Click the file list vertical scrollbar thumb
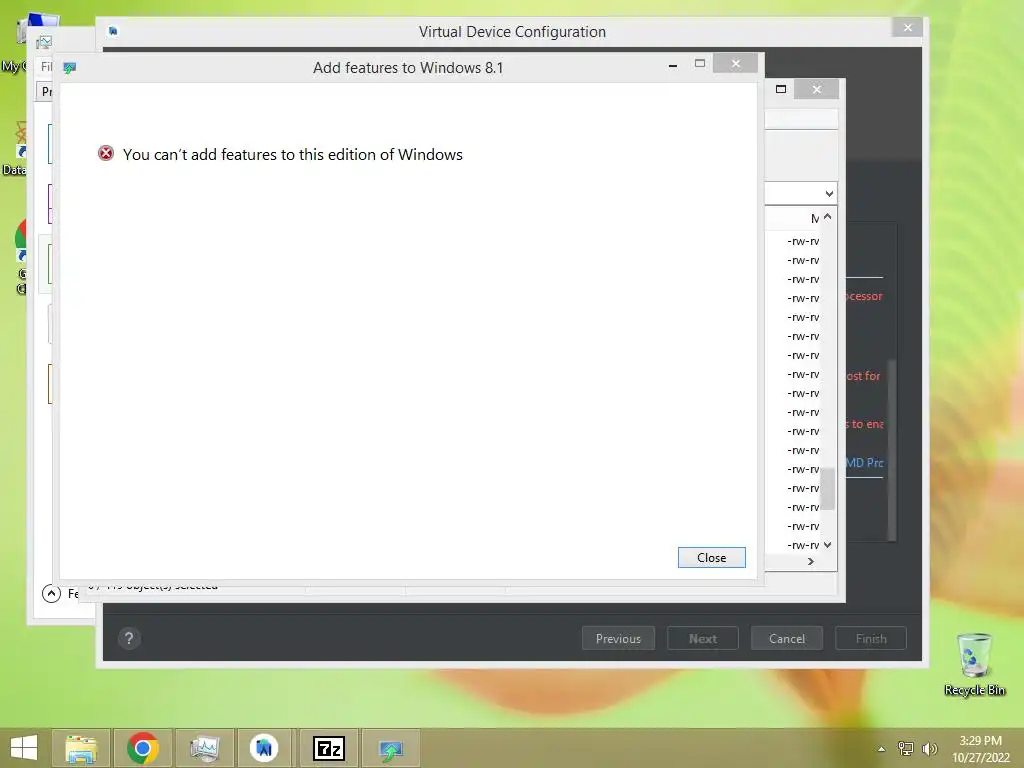Viewport: 1024px width, 768px height. [827, 488]
